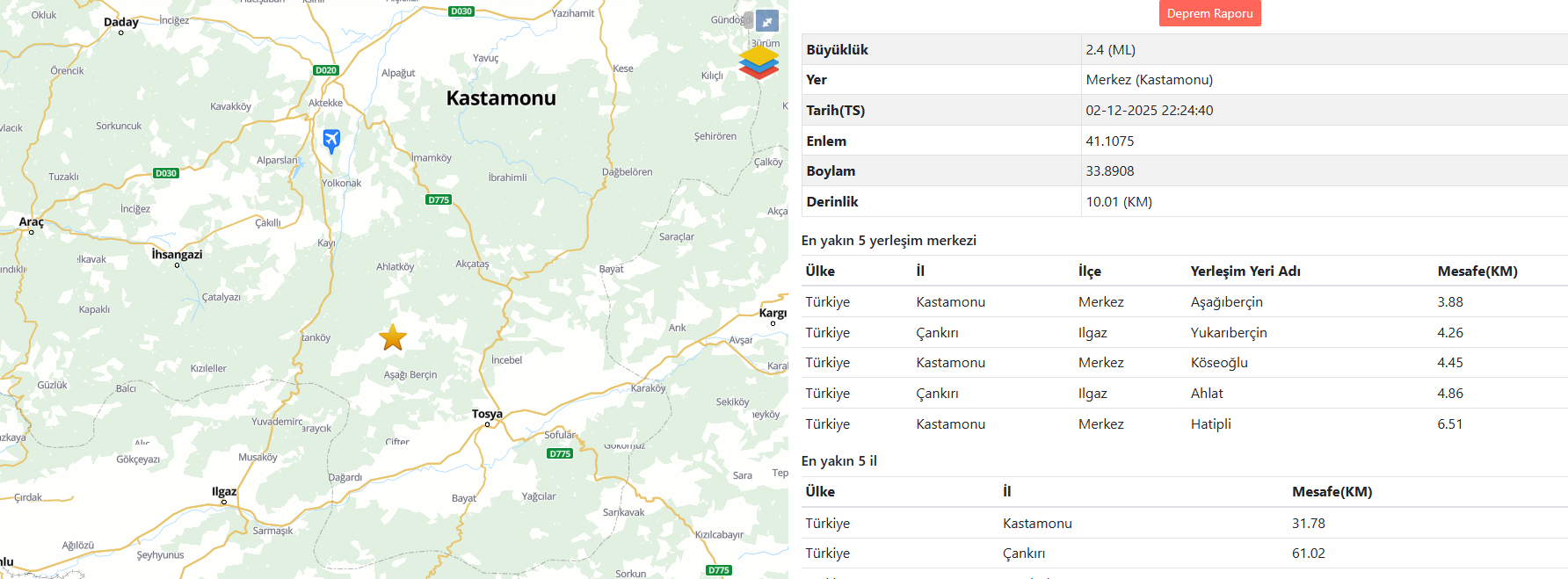Click the distance value 6.51
The height and width of the screenshot is (579, 1568).
[x=1450, y=424]
